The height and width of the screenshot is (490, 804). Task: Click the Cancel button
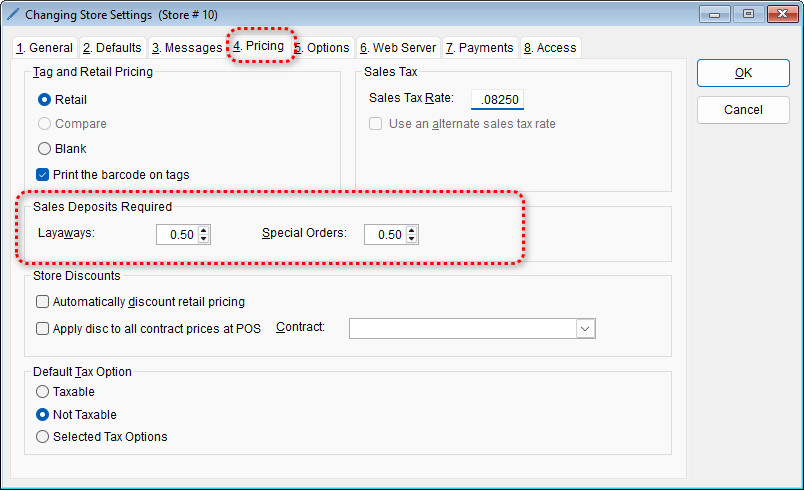742,109
